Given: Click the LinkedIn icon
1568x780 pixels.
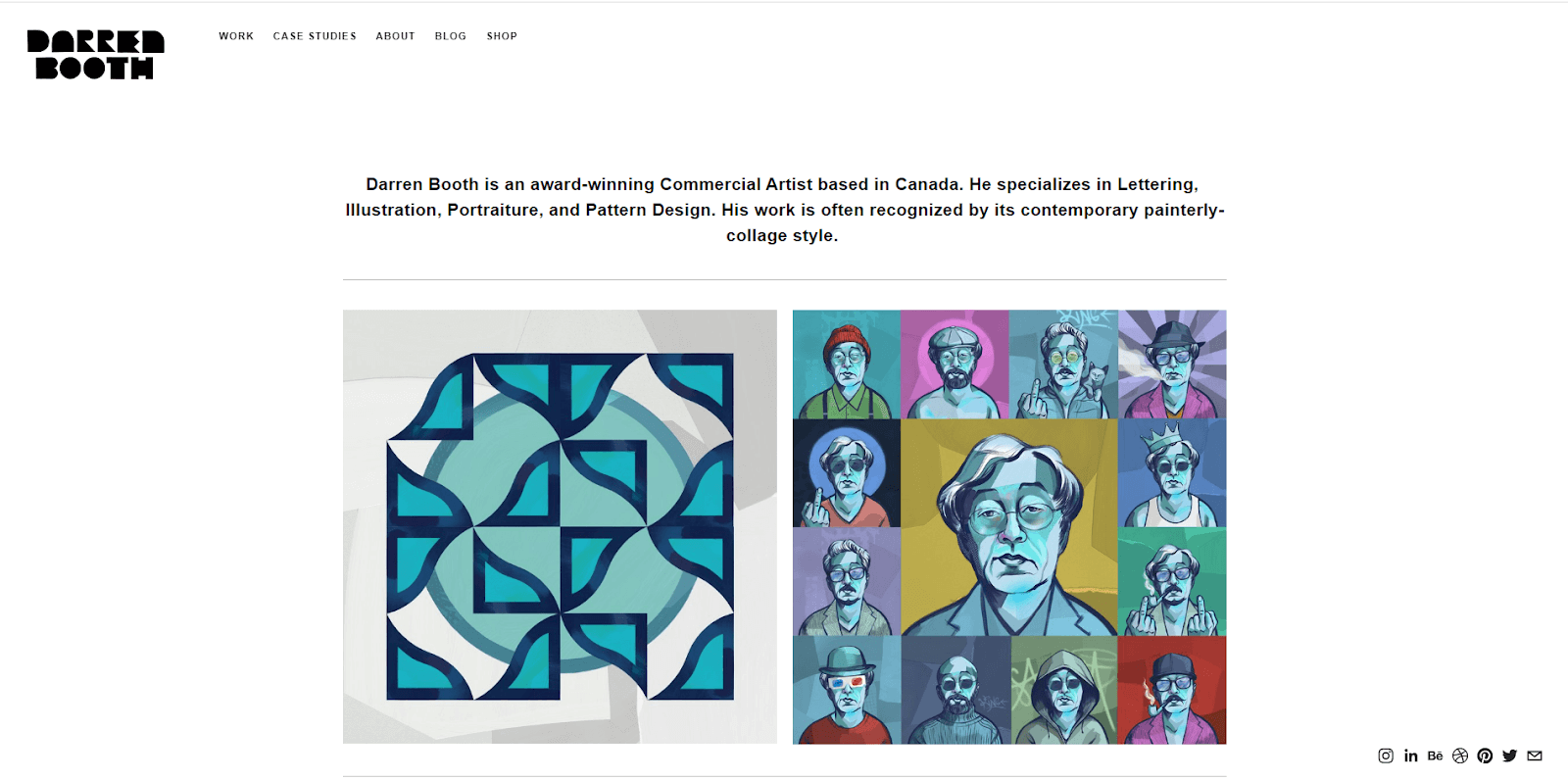Looking at the screenshot, I should pyautogui.click(x=1411, y=756).
